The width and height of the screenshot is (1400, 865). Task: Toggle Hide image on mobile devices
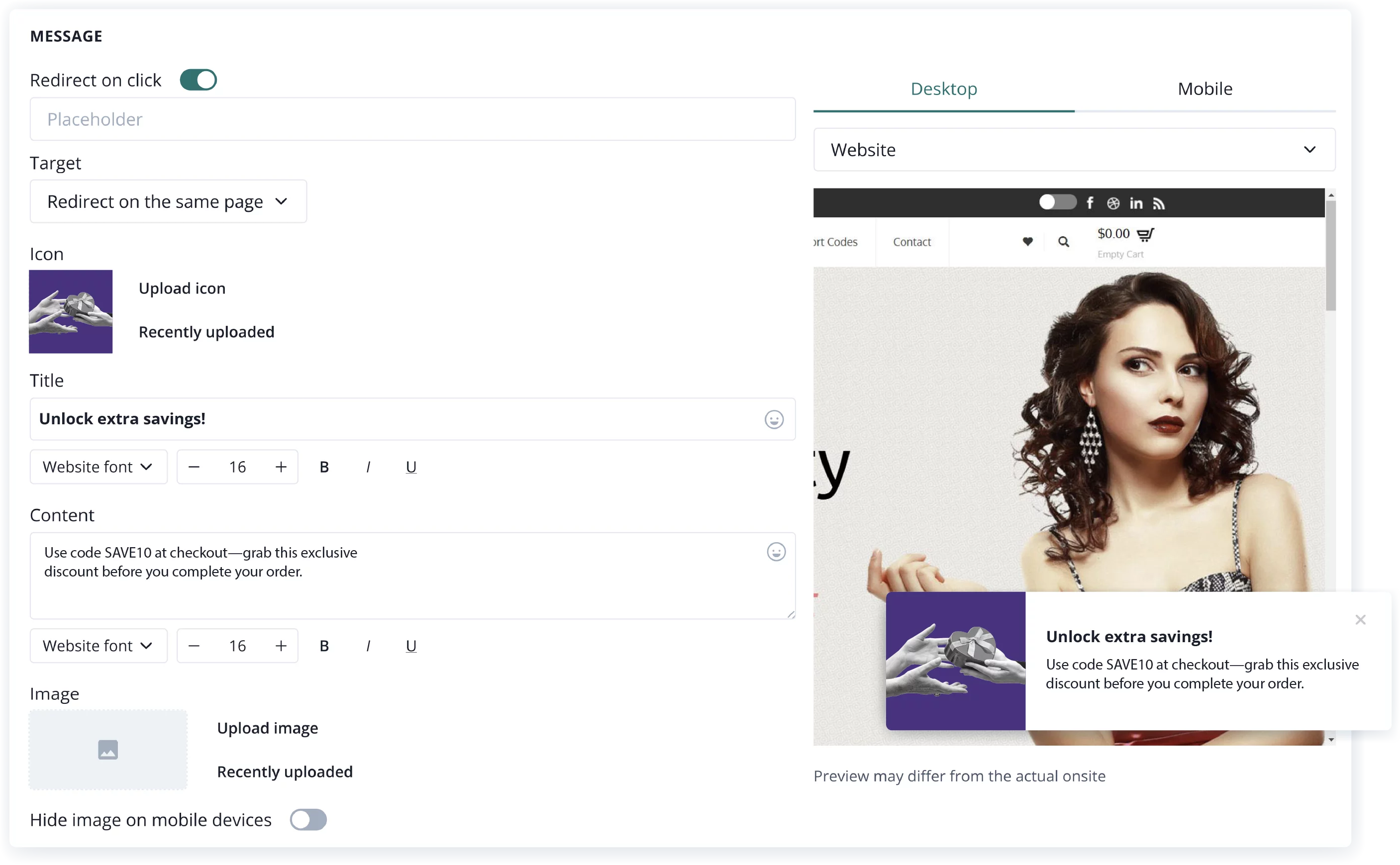coord(308,820)
